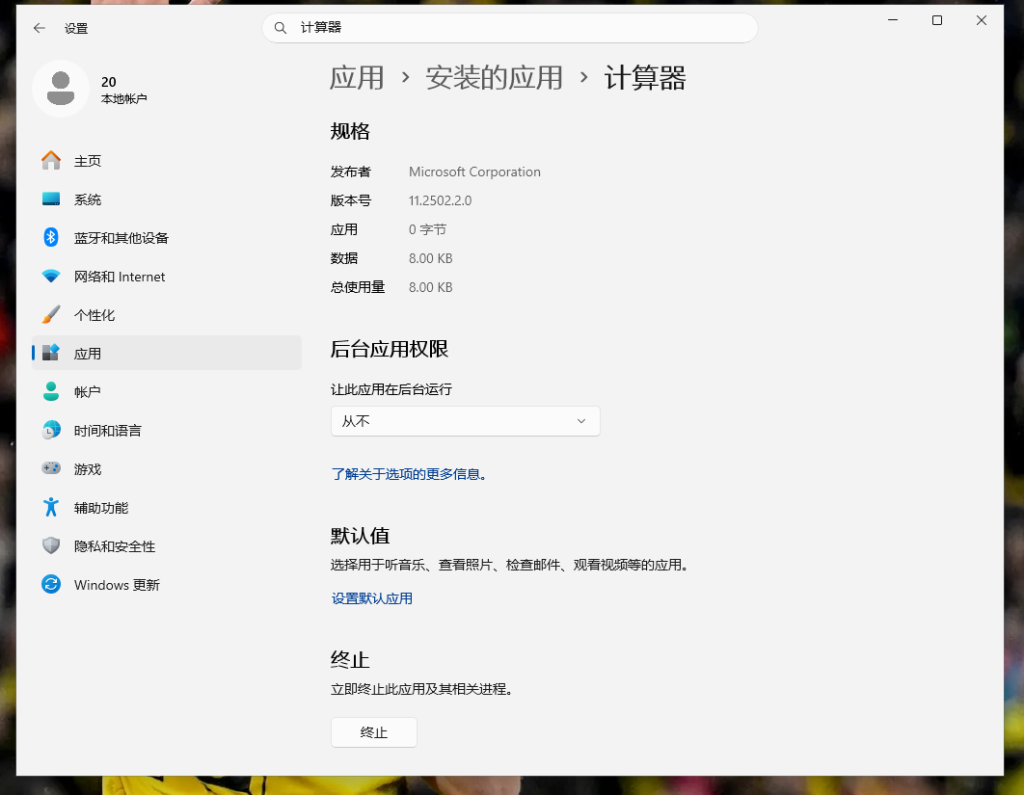This screenshot has height=795, width=1024.
Task: Click the user avatar picture
Action: 61,89
